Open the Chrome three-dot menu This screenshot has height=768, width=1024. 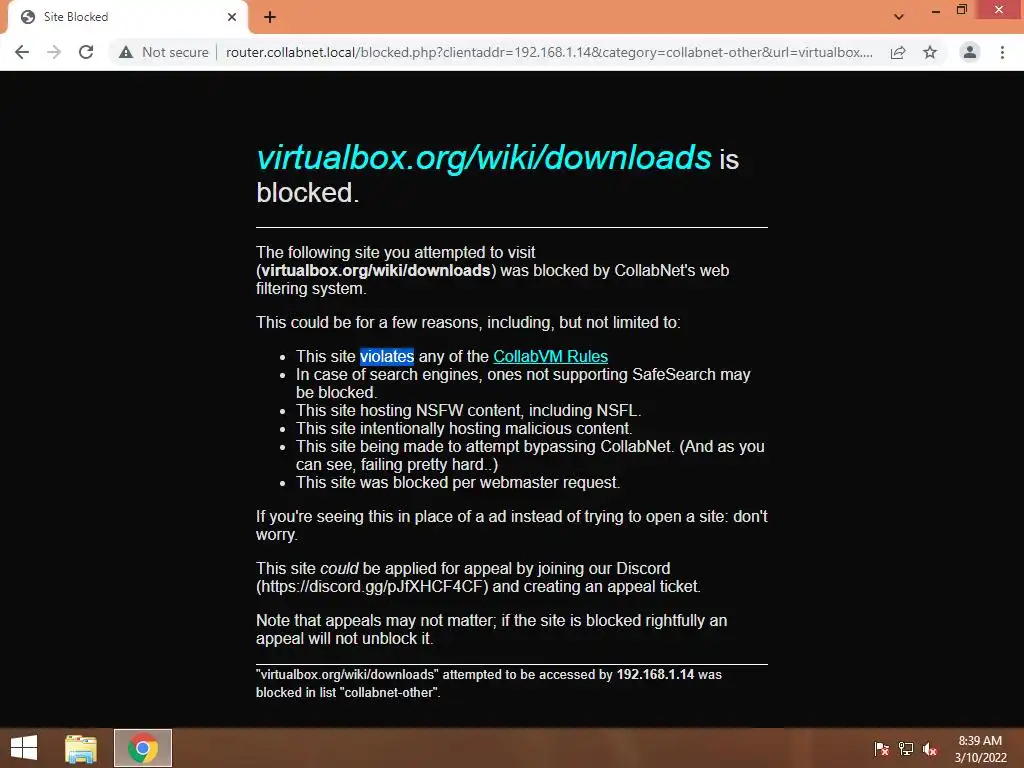point(1002,52)
